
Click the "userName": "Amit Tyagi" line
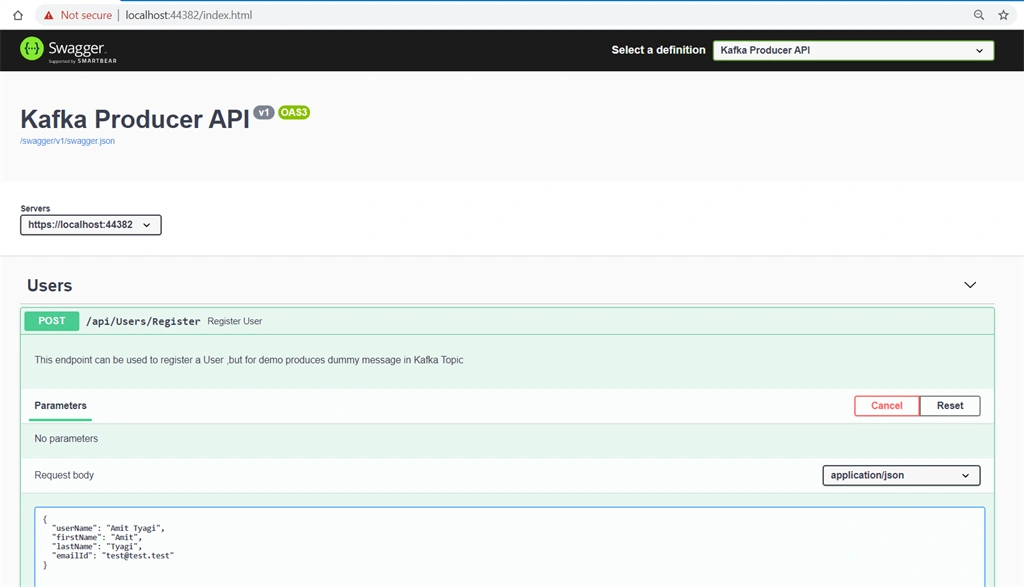coord(108,528)
